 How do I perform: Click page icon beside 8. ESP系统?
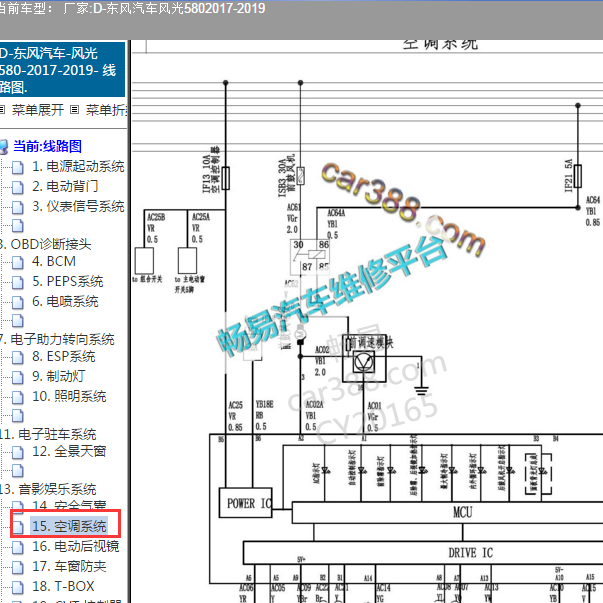[17, 358]
